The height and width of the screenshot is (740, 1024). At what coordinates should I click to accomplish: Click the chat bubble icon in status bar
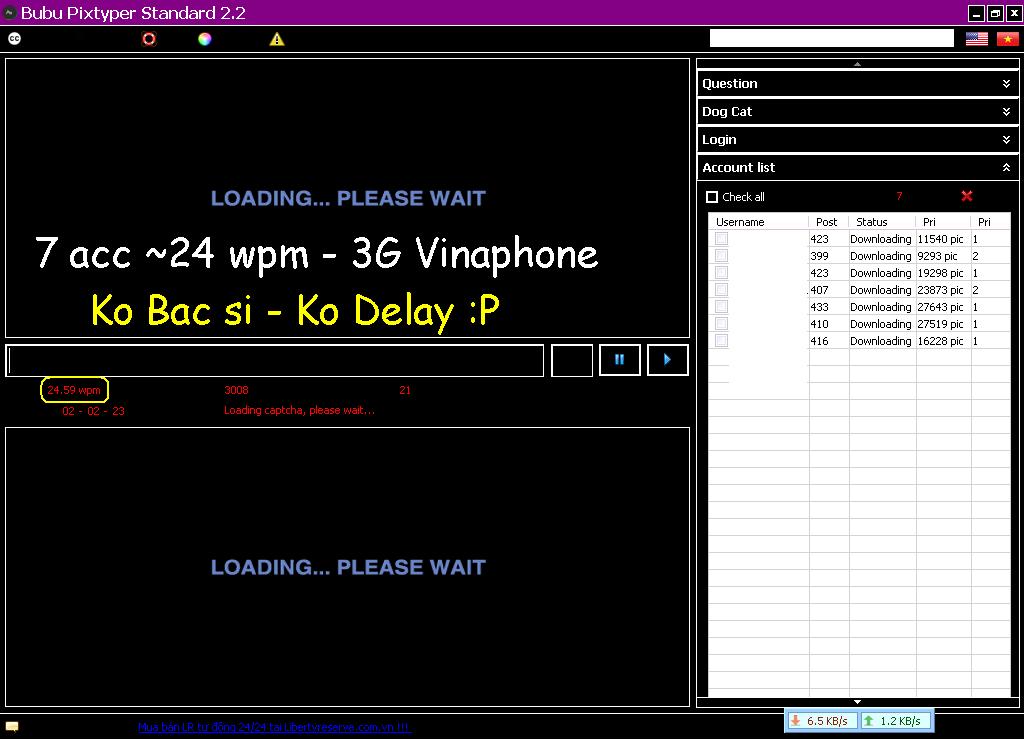[12, 726]
